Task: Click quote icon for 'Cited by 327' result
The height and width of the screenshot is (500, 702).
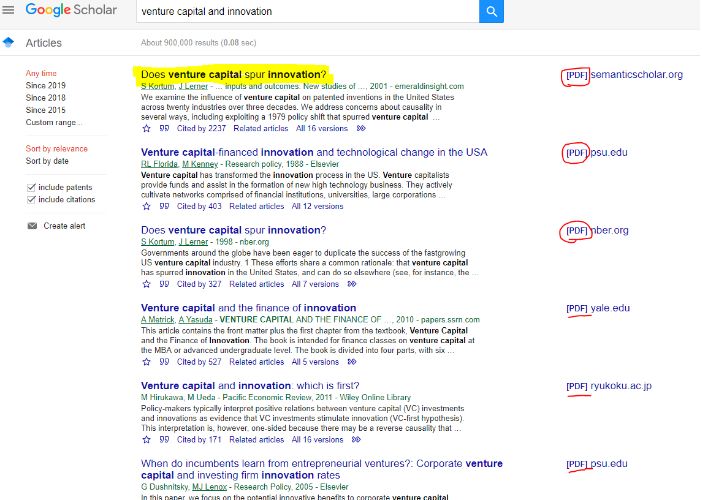Action: pos(164,284)
